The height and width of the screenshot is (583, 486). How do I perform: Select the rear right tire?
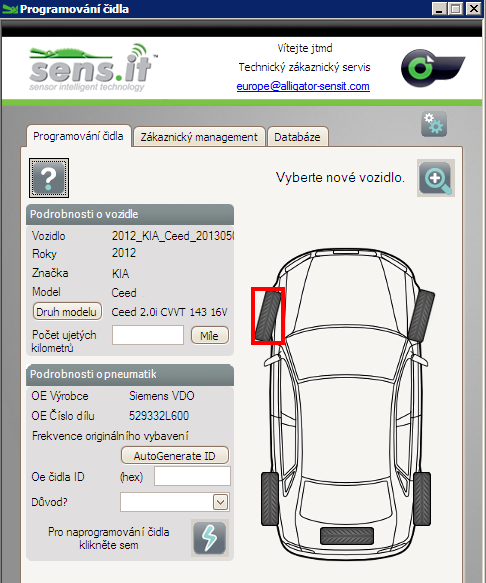click(422, 499)
